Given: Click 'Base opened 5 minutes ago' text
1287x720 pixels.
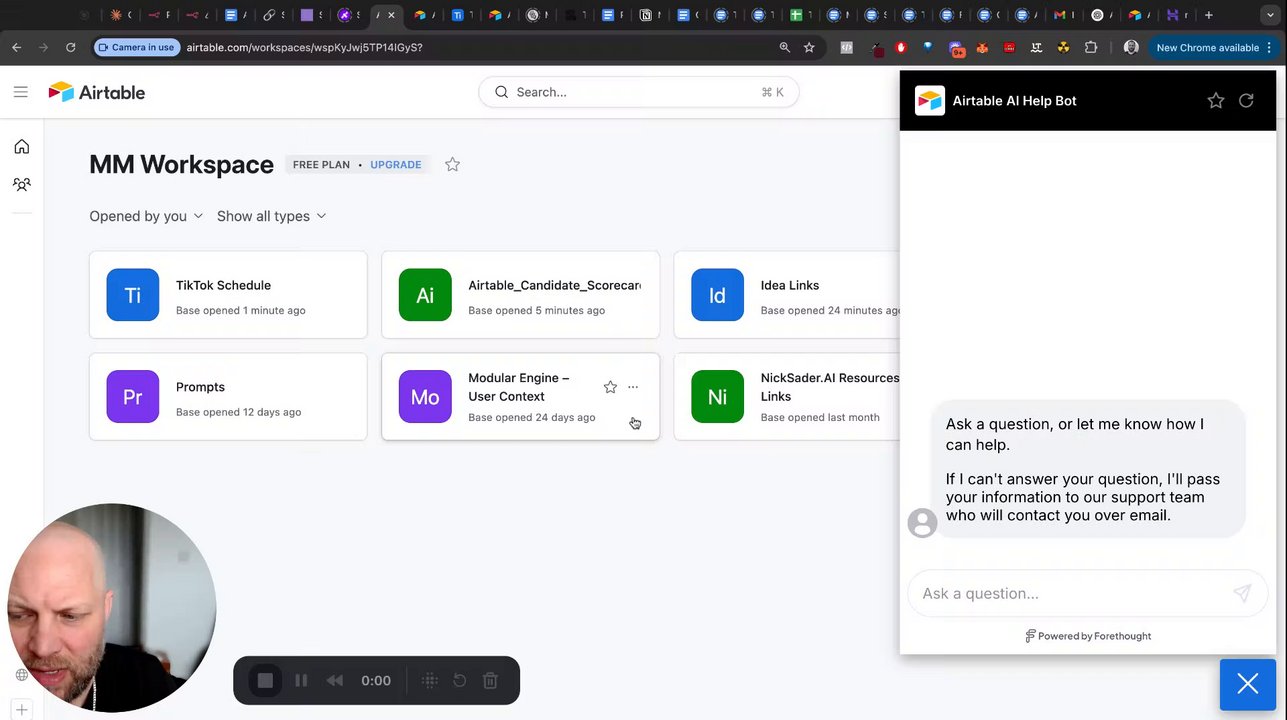Looking at the screenshot, I should [536, 310].
